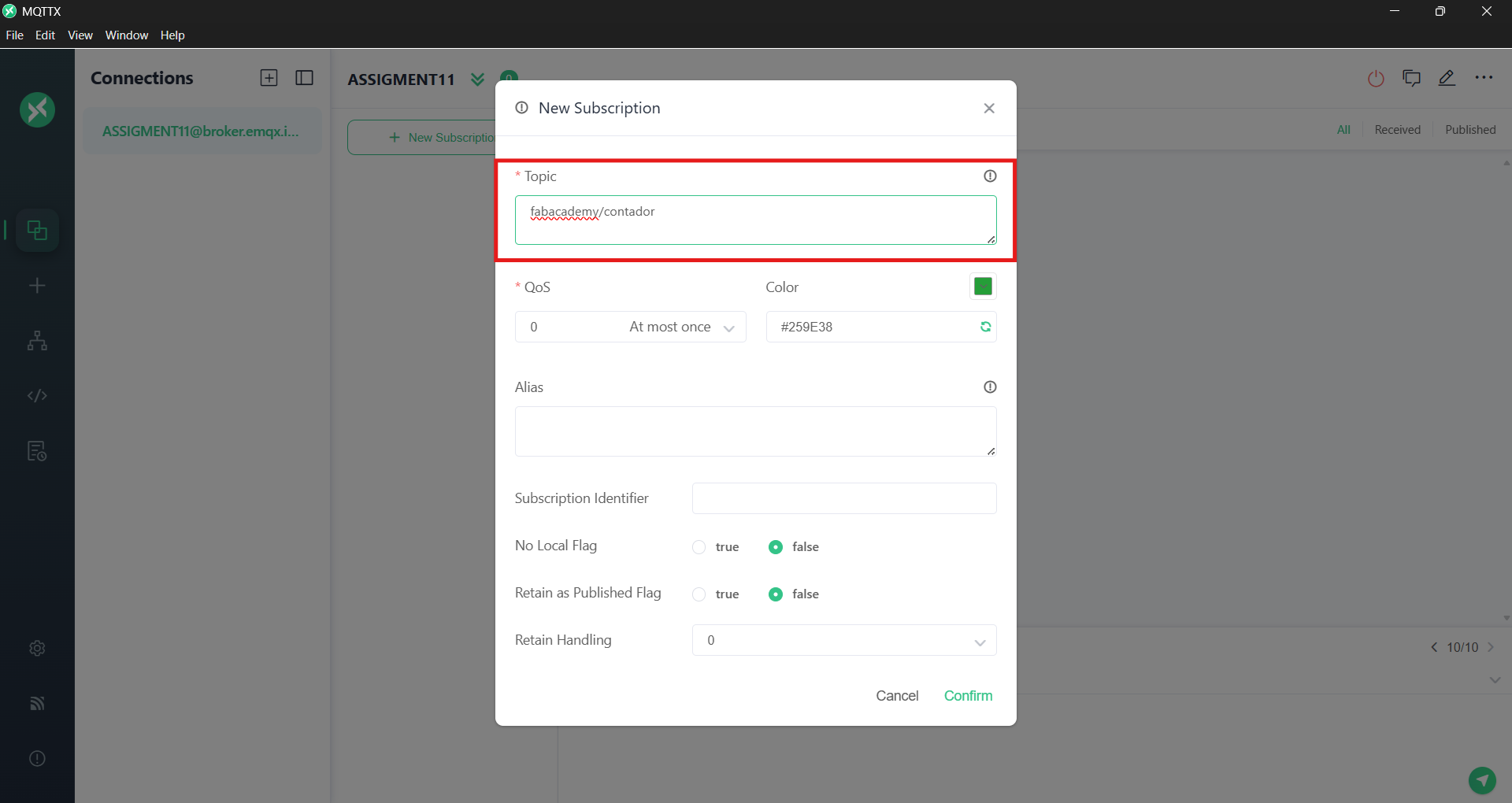1512x803 pixels.
Task: Select false for No Local Flag
Action: click(x=776, y=547)
